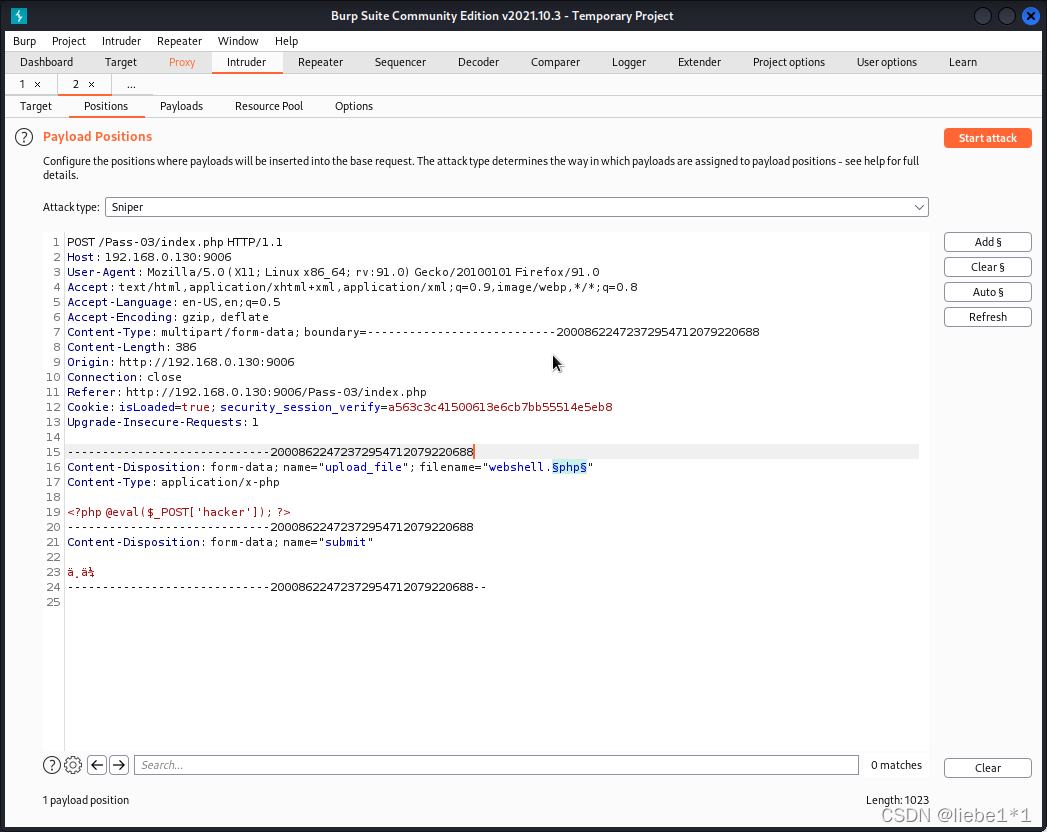Open the Help menu
This screenshot has height=832, width=1047.
[286, 41]
